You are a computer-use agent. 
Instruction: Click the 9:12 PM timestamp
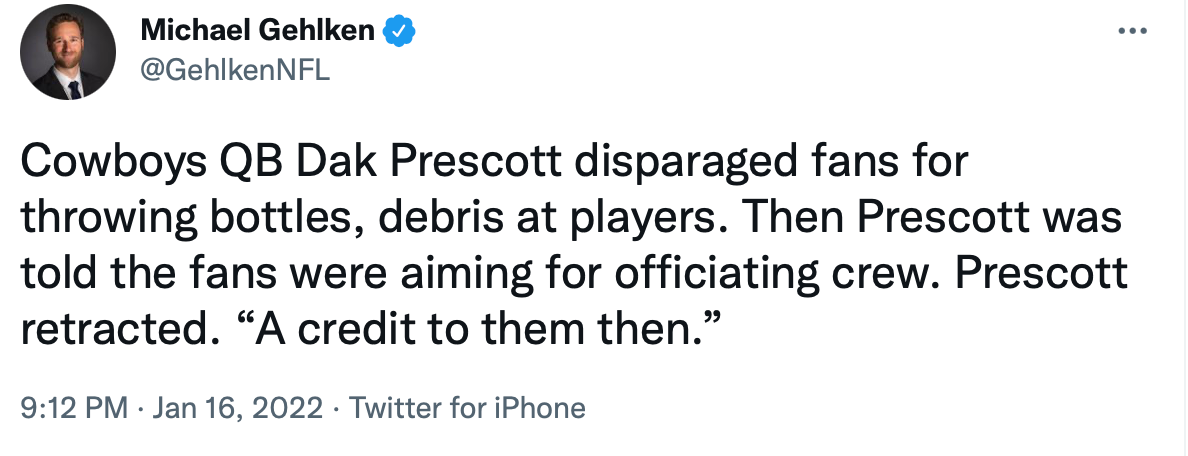pyautogui.click(x=74, y=408)
